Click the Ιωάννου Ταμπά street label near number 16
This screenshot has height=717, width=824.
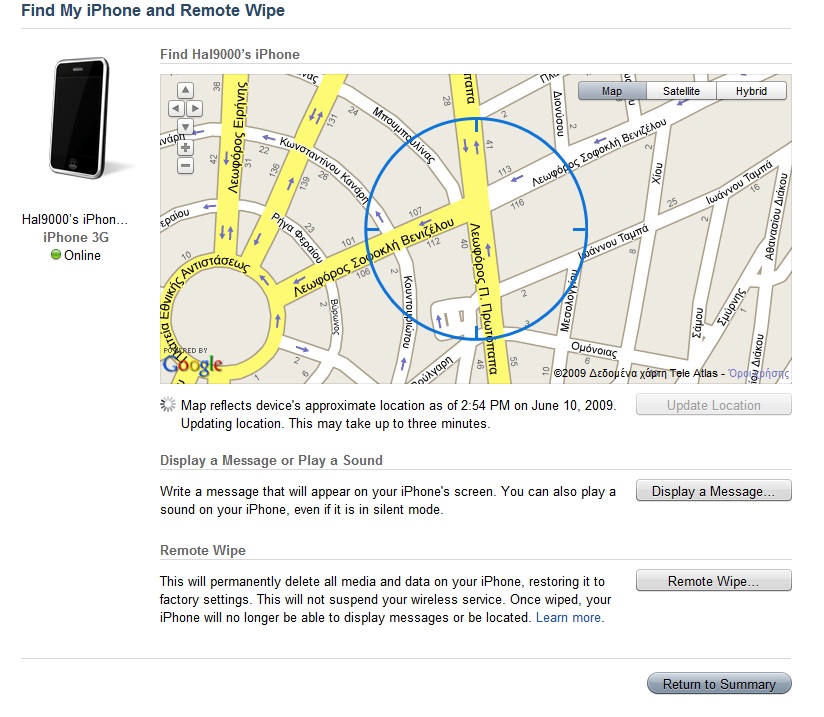click(738, 183)
